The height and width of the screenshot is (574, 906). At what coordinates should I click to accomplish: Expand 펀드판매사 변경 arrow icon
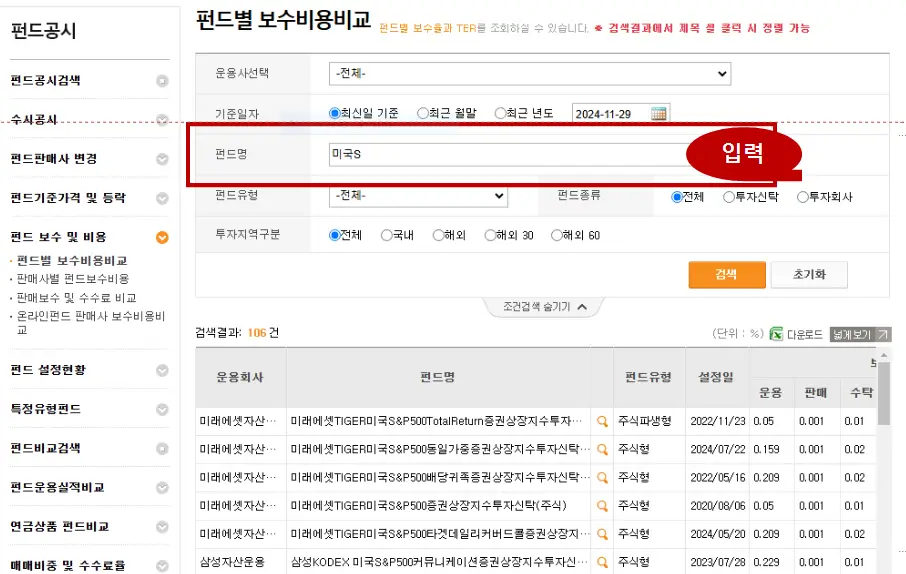[x=162, y=159]
